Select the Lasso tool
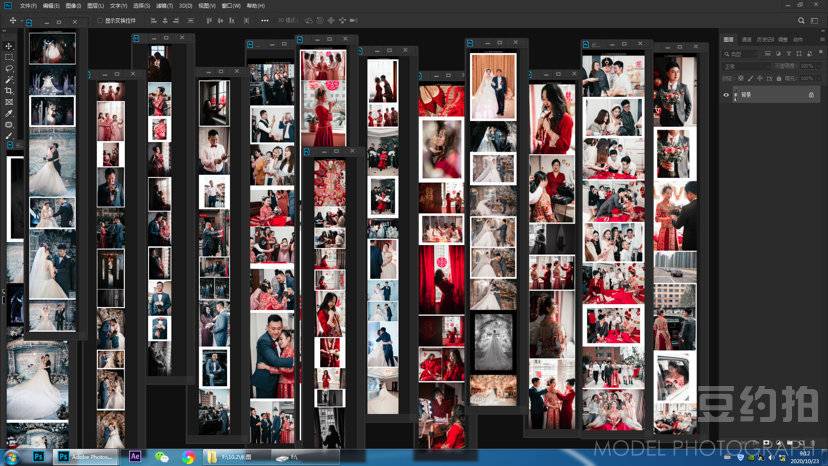Image resolution: width=828 pixels, height=466 pixels. [9, 68]
